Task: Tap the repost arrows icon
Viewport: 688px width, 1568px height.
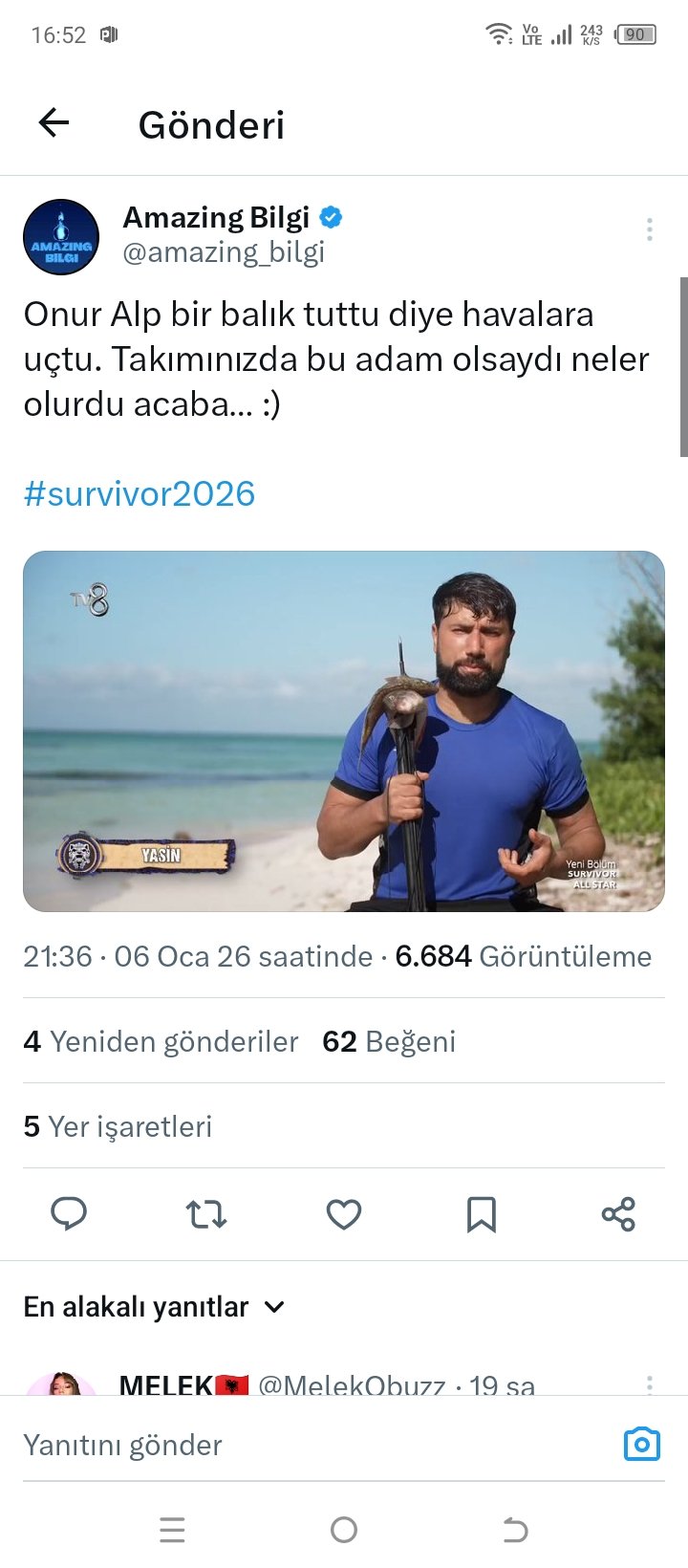Action: [205, 1214]
